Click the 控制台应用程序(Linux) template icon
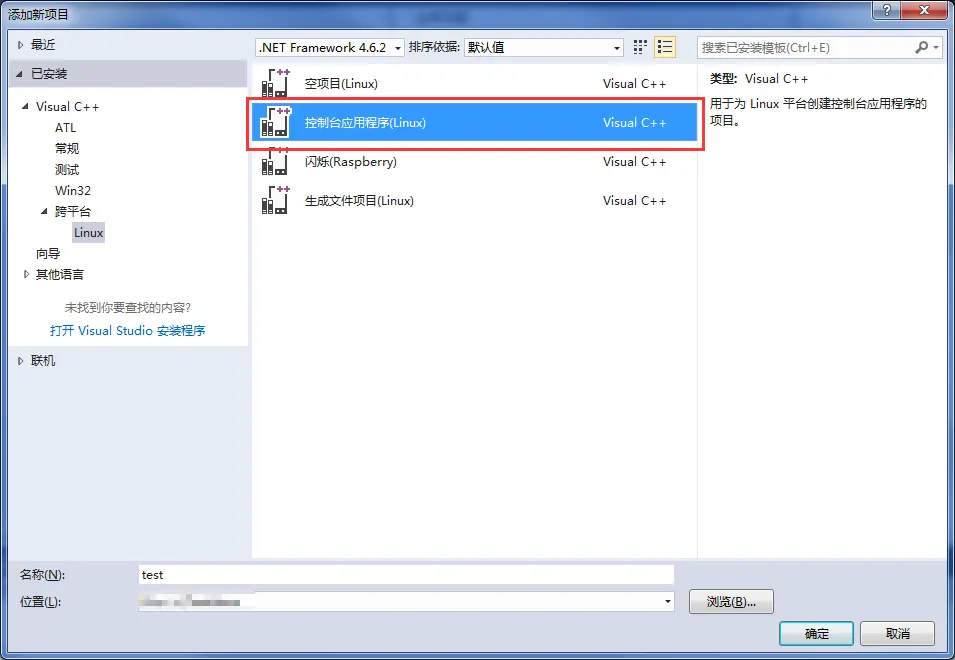Screen dimensions: 955x660 coord(275,122)
